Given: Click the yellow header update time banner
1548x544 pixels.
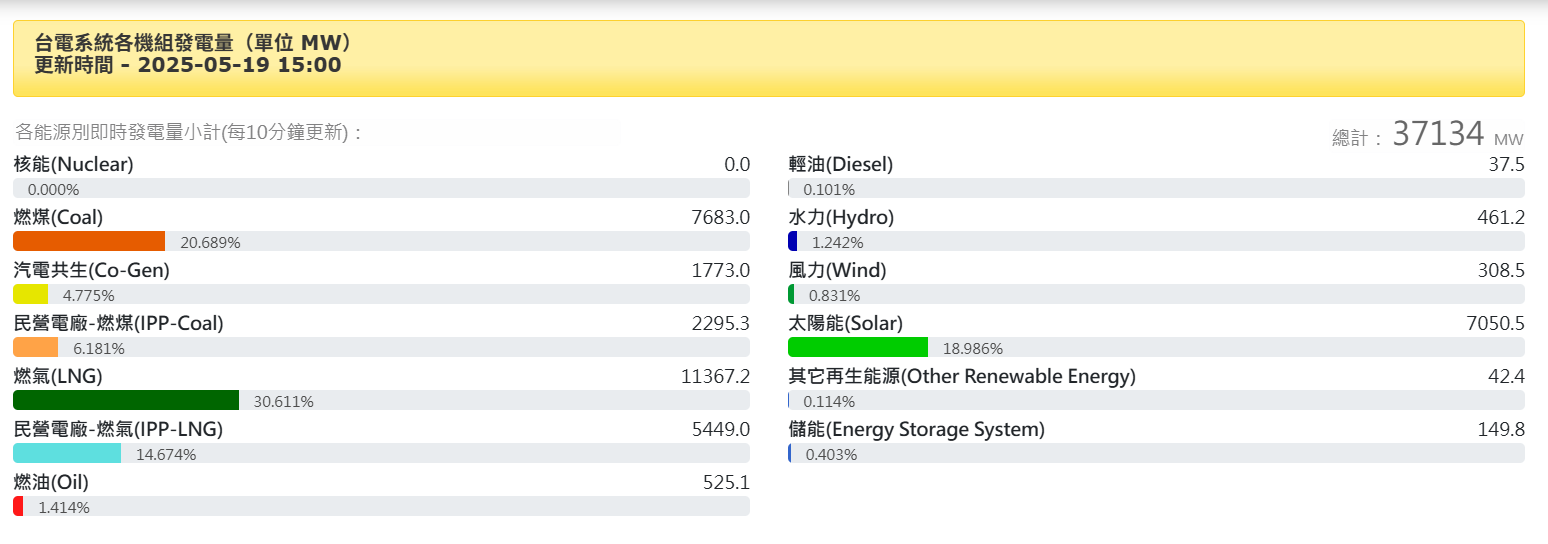Looking at the screenshot, I should click(769, 59).
